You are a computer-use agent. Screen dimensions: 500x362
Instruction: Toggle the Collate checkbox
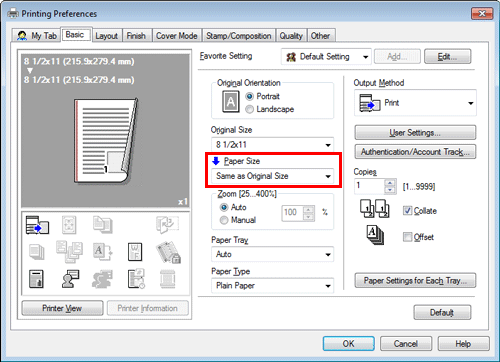click(x=407, y=211)
